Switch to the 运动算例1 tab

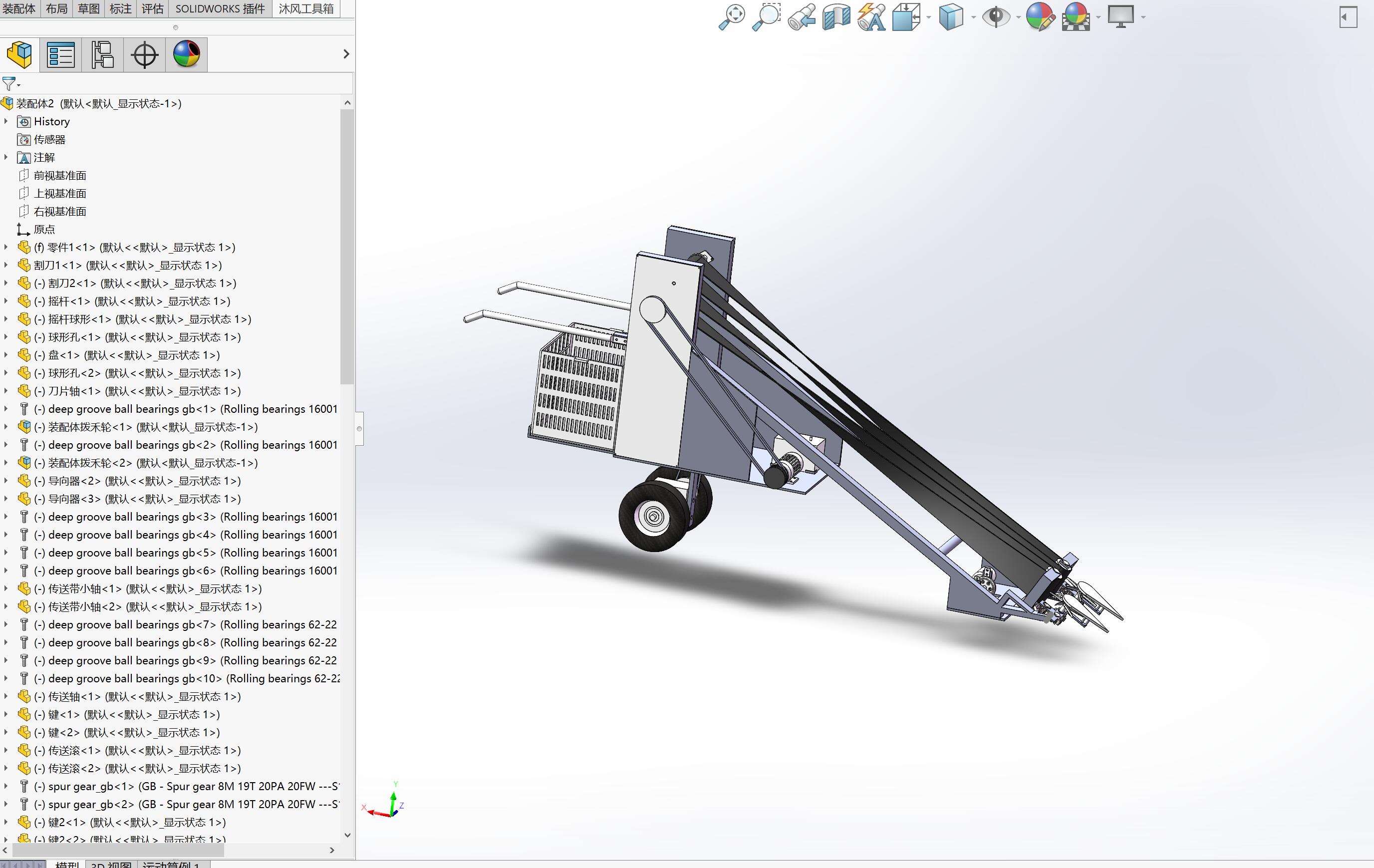pos(171,864)
